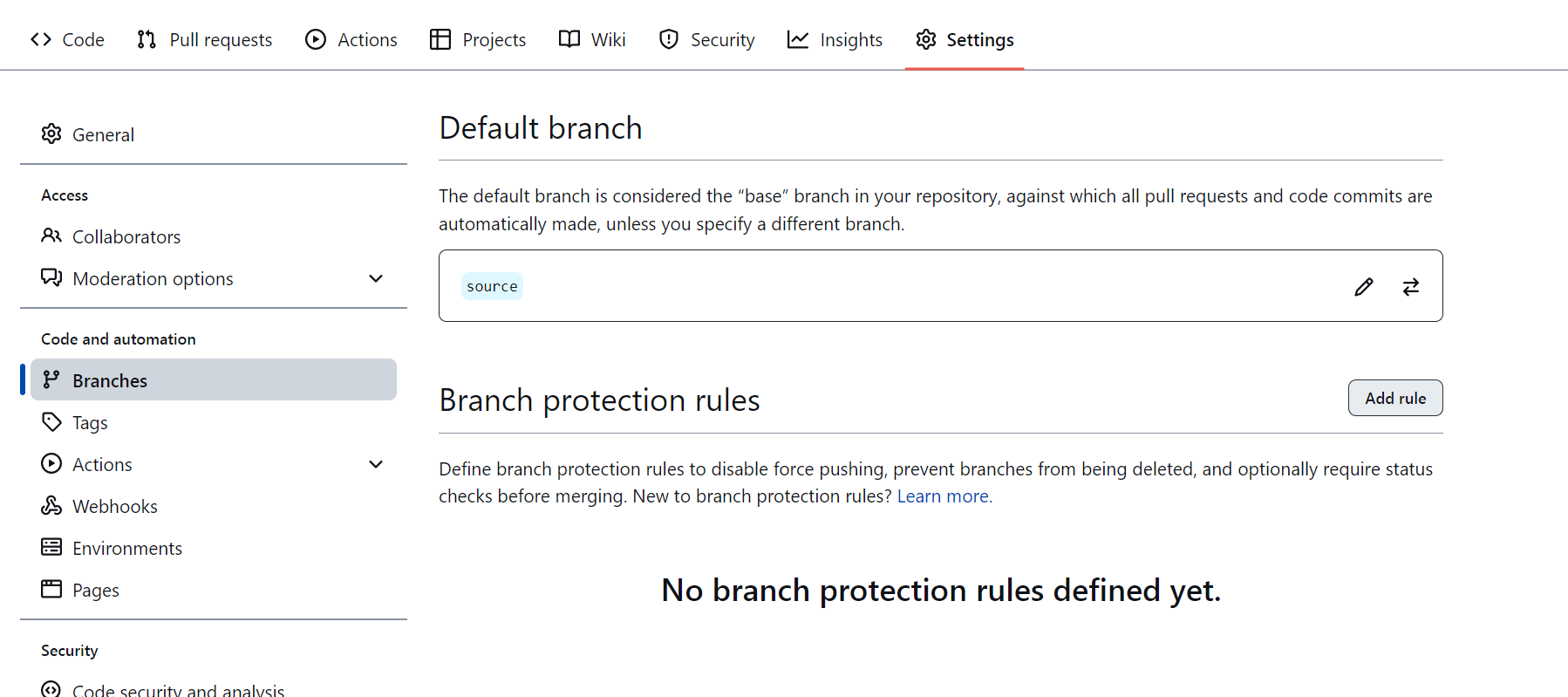This screenshot has height=697, width=1568.
Task: Switch to the Pull requests tab
Action: point(204,39)
